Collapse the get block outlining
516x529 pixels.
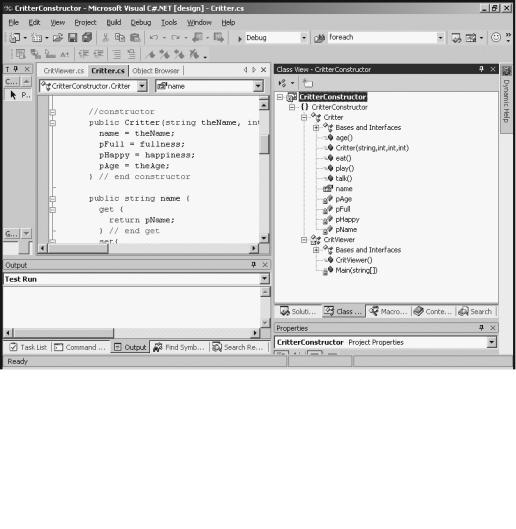[53, 210]
